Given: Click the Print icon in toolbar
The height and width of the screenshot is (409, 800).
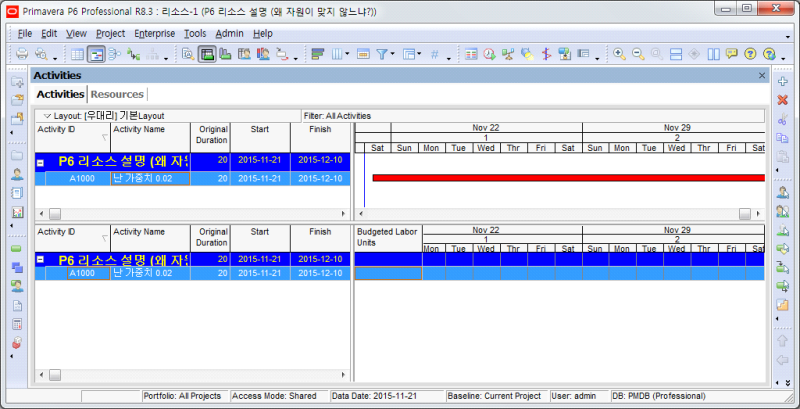Looking at the screenshot, I should click(x=22, y=54).
